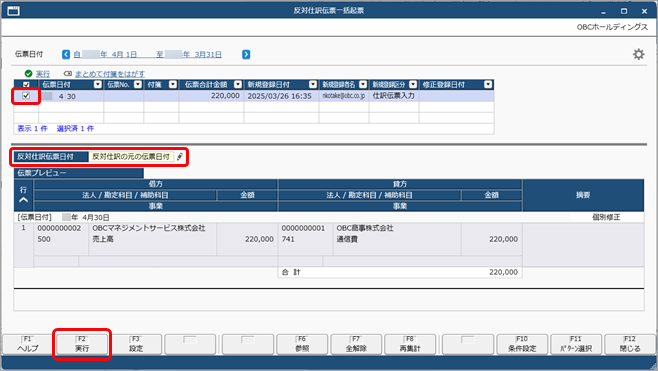Click the F2 実行 button

82,344
